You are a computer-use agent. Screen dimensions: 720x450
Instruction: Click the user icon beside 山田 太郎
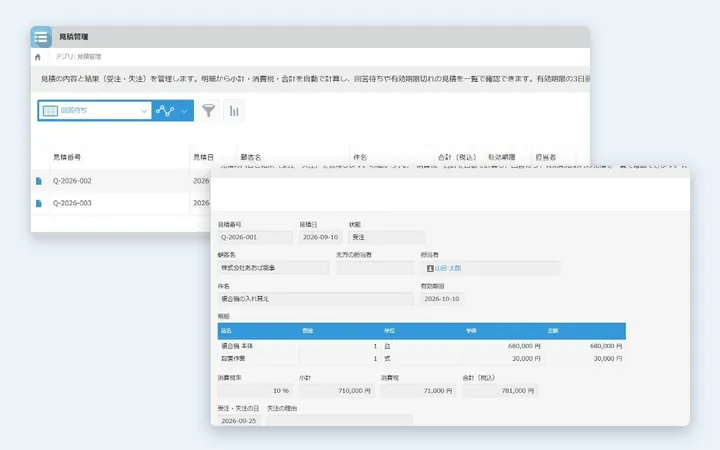(x=430, y=268)
